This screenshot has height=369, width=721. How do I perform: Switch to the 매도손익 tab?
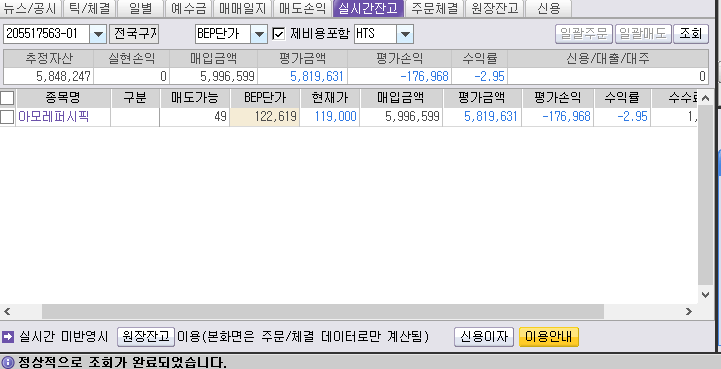click(x=302, y=8)
